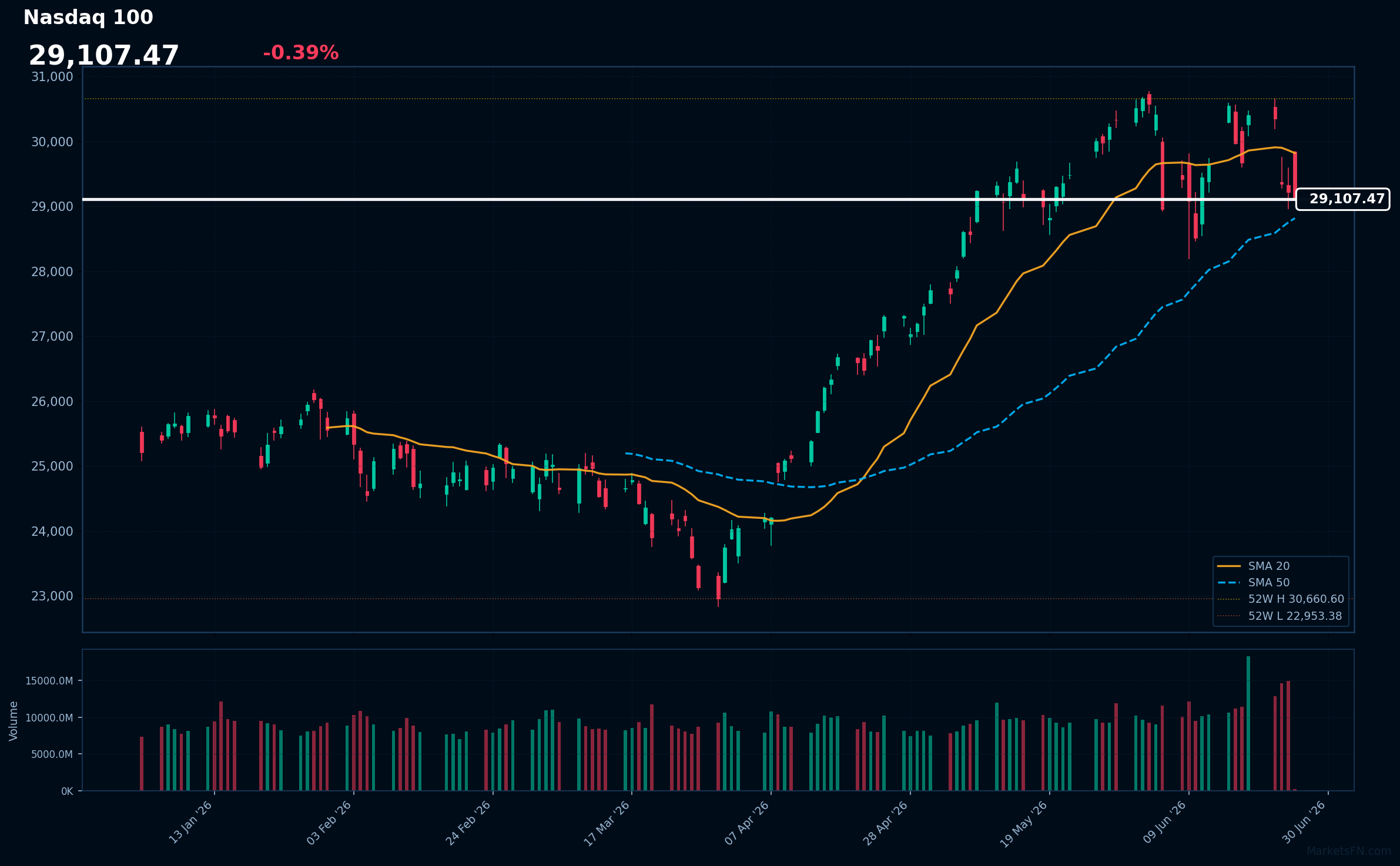Click the 27,000 y-axis label
The image size is (1400, 866).
[52, 337]
